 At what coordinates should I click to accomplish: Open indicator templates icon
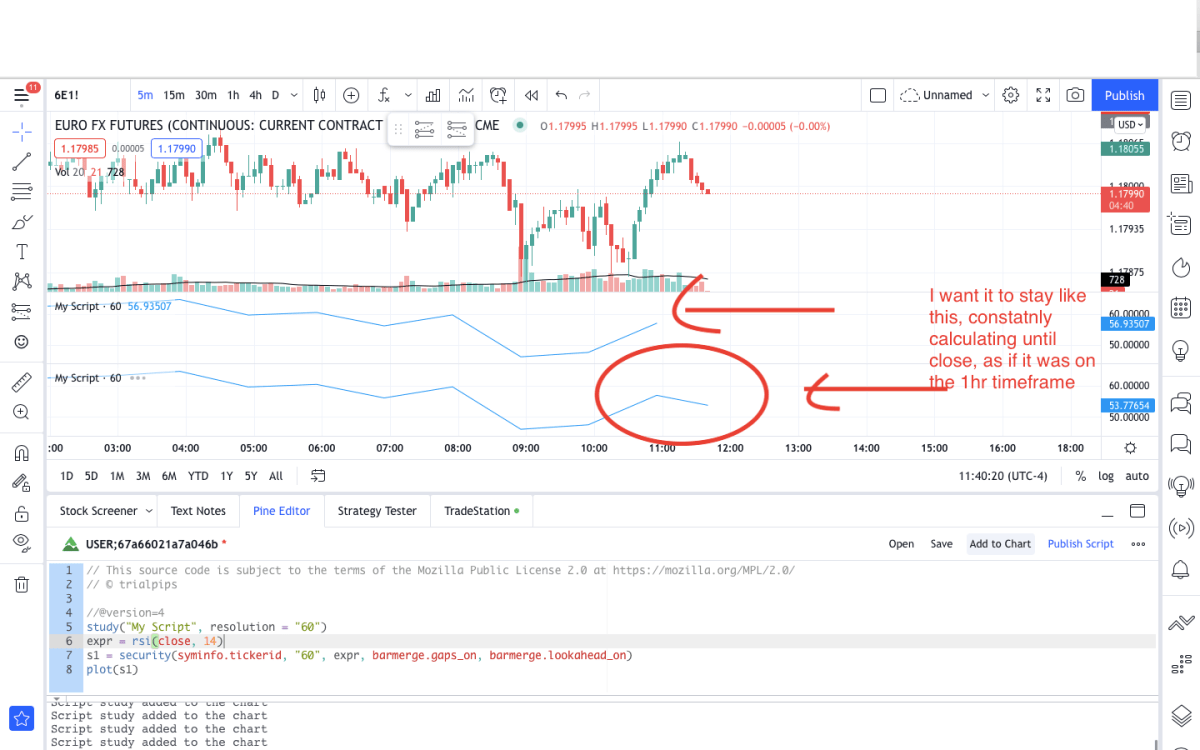[x=466, y=95]
